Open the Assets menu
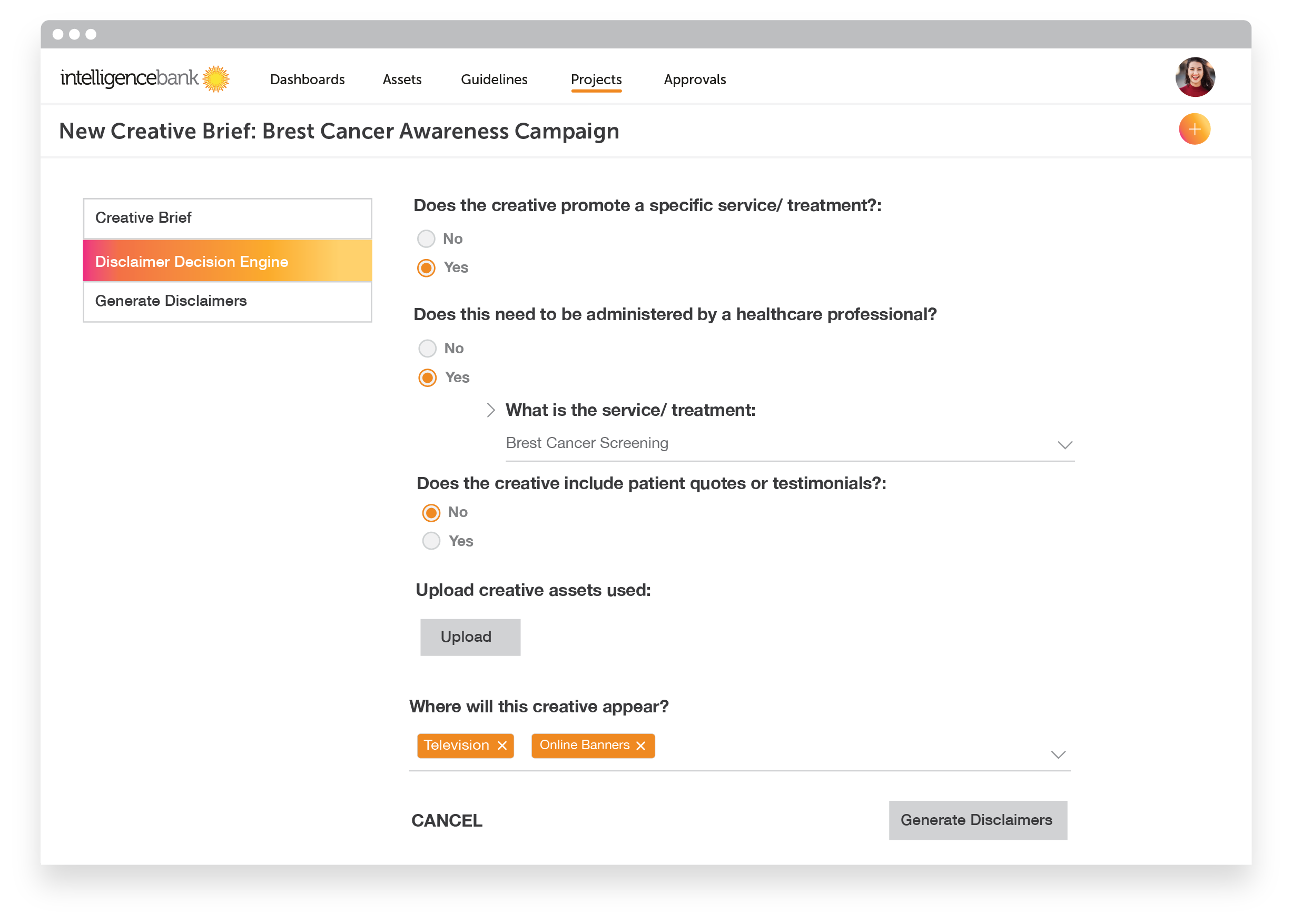This screenshot has height=924, width=1292. pyautogui.click(x=402, y=80)
